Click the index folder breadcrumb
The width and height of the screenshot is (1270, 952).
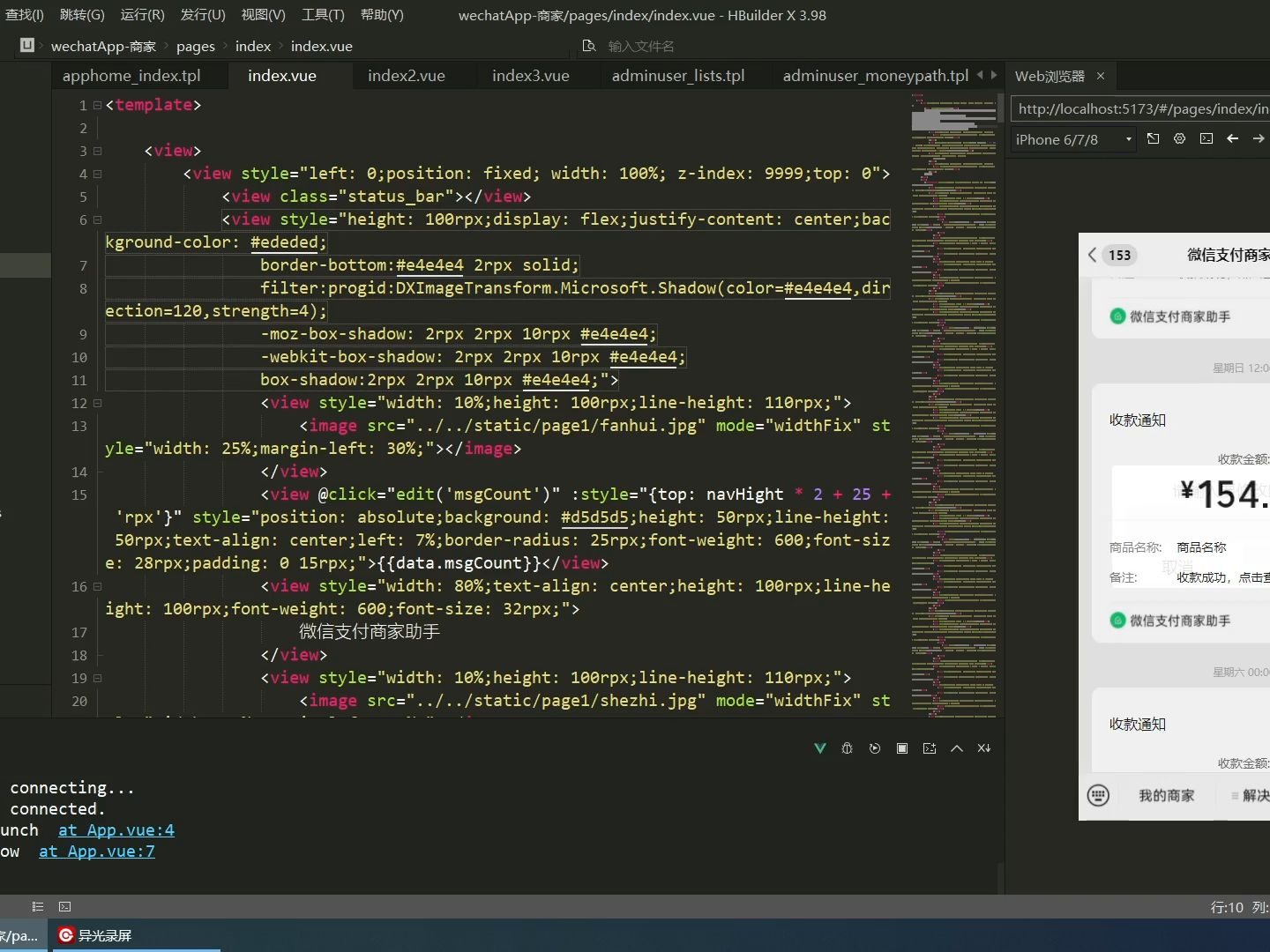coord(253,46)
